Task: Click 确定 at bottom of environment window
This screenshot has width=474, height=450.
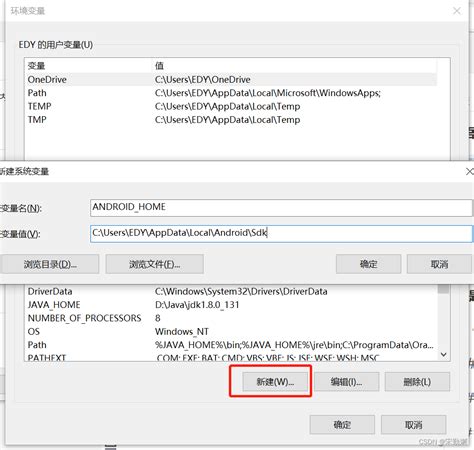Action: pos(342,425)
